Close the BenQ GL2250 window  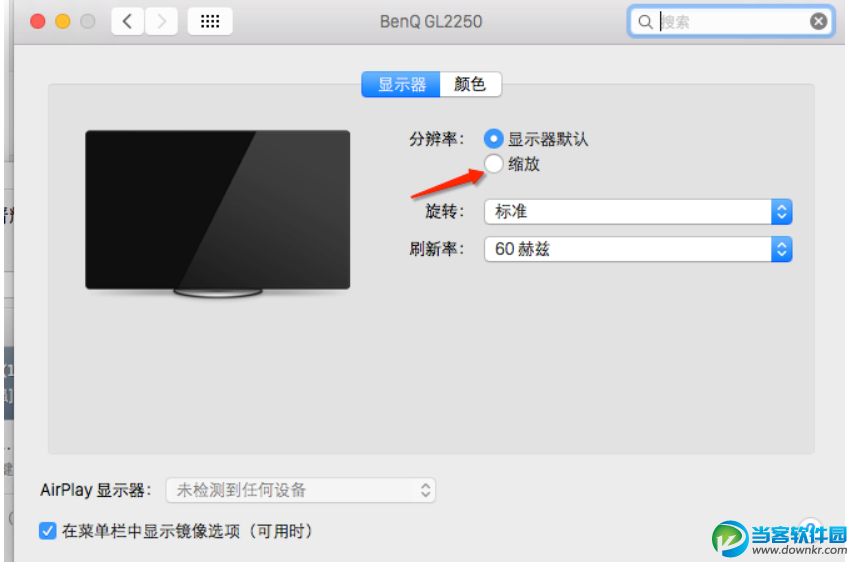38,22
